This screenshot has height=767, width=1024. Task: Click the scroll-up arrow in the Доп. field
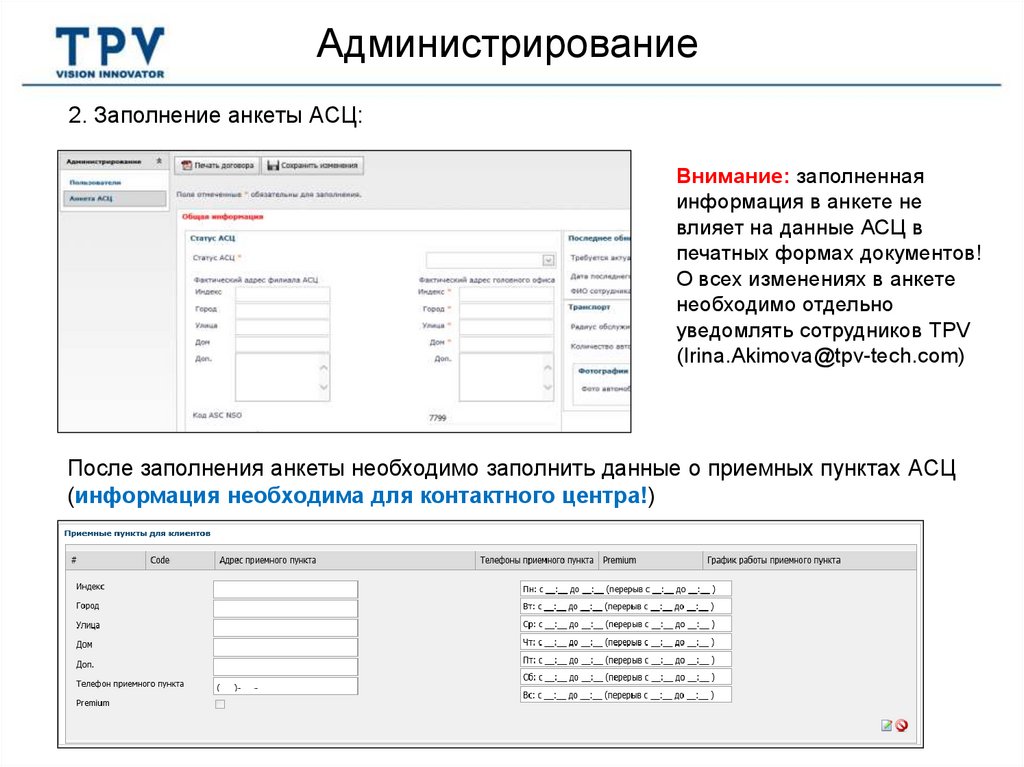point(322,368)
